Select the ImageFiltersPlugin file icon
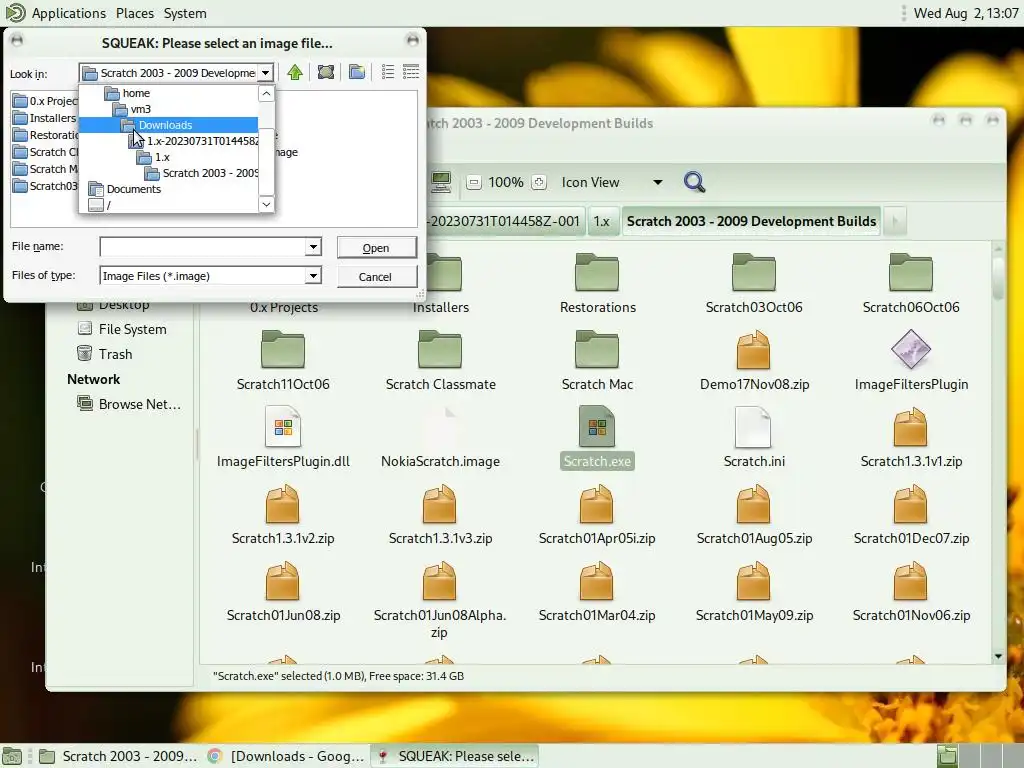The width and height of the screenshot is (1024, 768). coord(910,349)
